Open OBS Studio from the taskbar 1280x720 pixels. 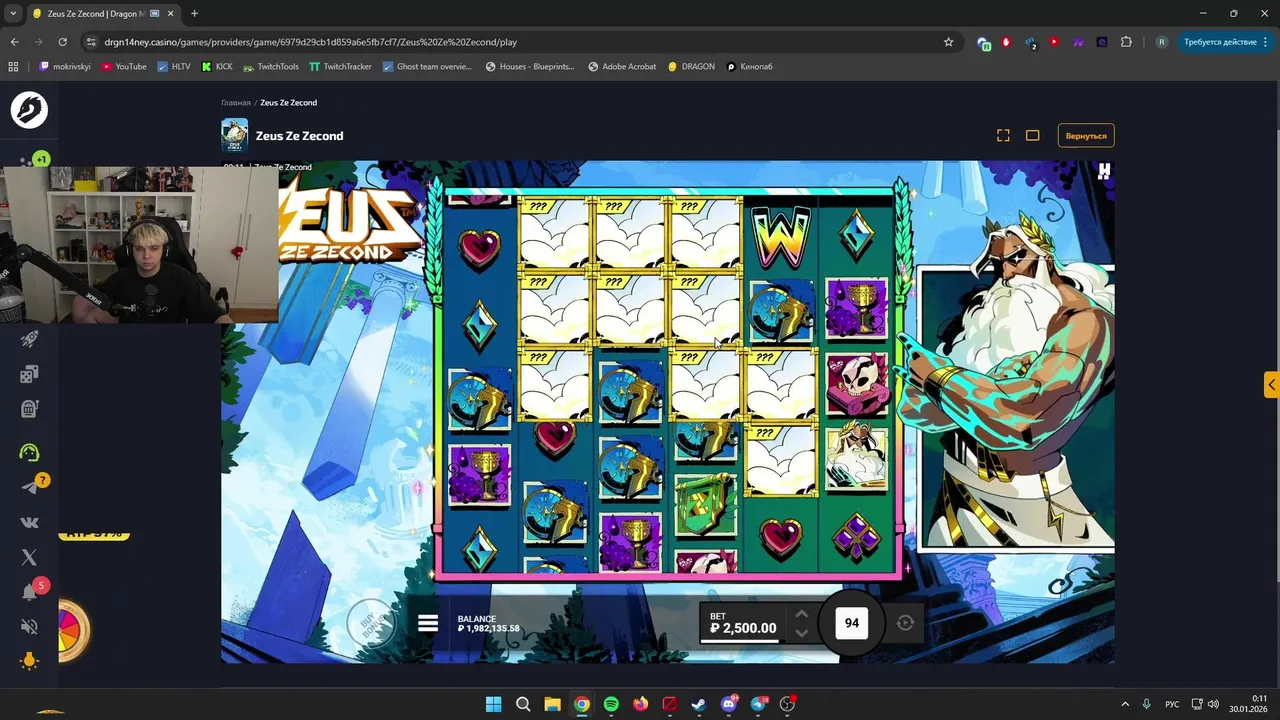pyautogui.click(x=788, y=704)
